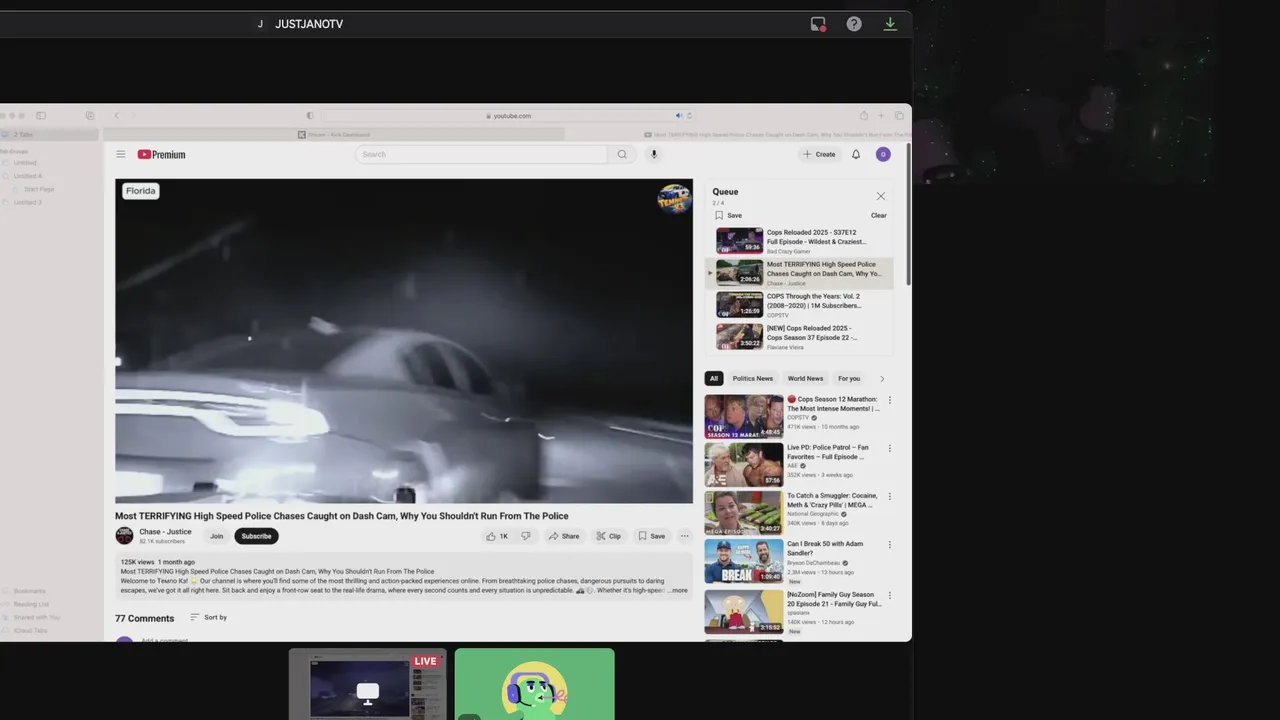
Task: Click privacy shield icon beside address bar
Action: 310,115
